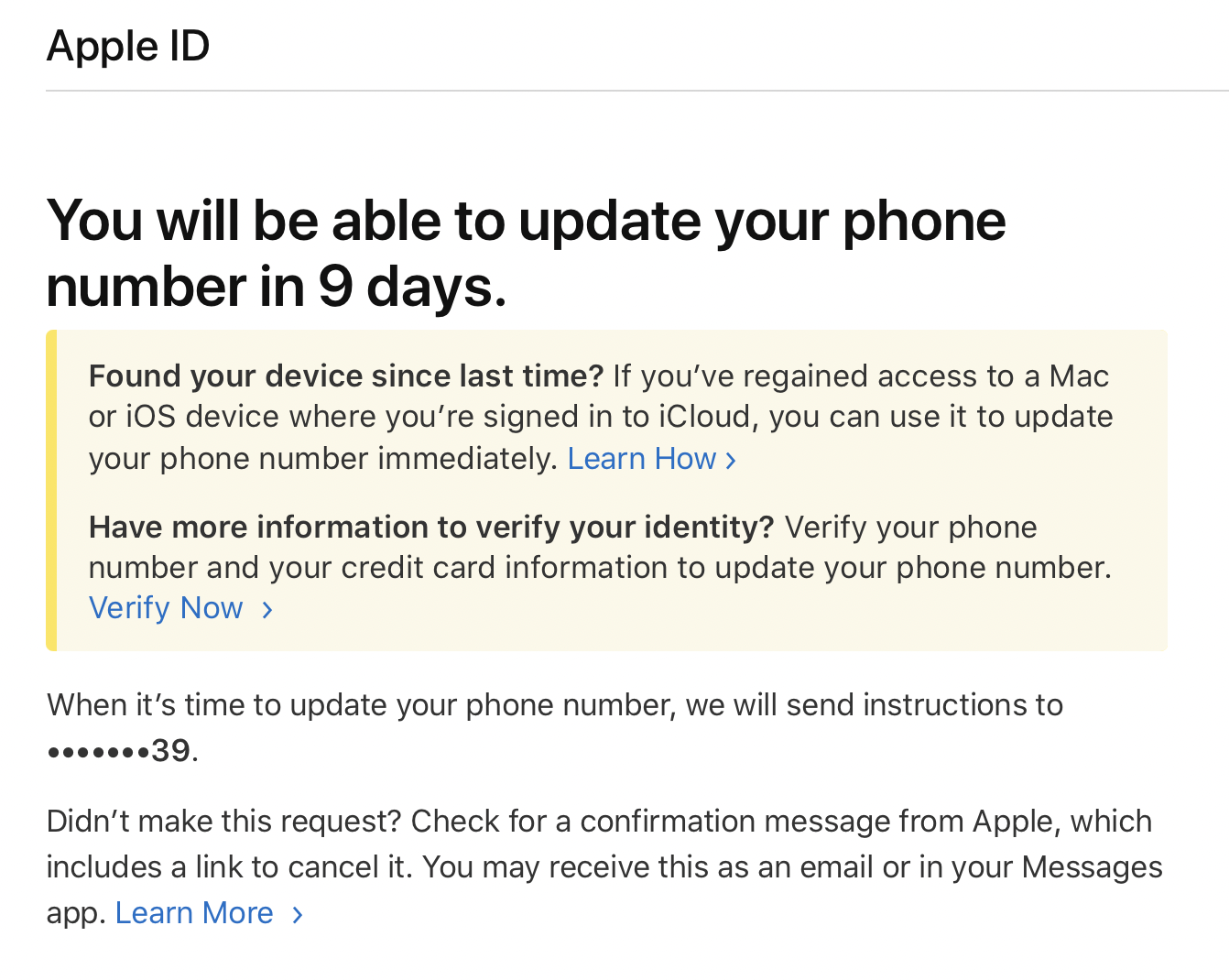1229x980 pixels.
Task: Click the chevron next to Learn How
Action: (730, 460)
